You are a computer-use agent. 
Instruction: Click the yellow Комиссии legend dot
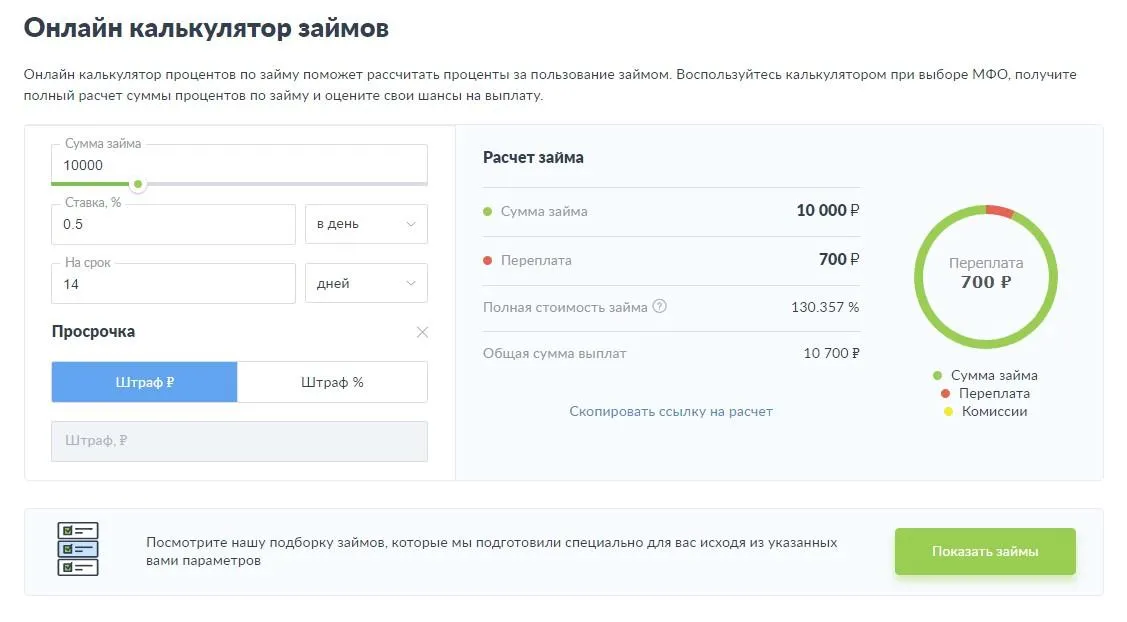click(948, 412)
